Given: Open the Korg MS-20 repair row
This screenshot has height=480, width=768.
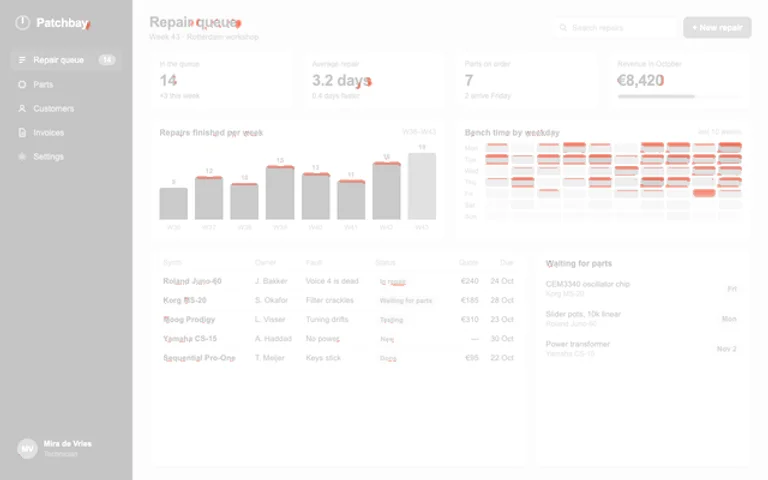Looking at the screenshot, I should pyautogui.click(x=338, y=300).
